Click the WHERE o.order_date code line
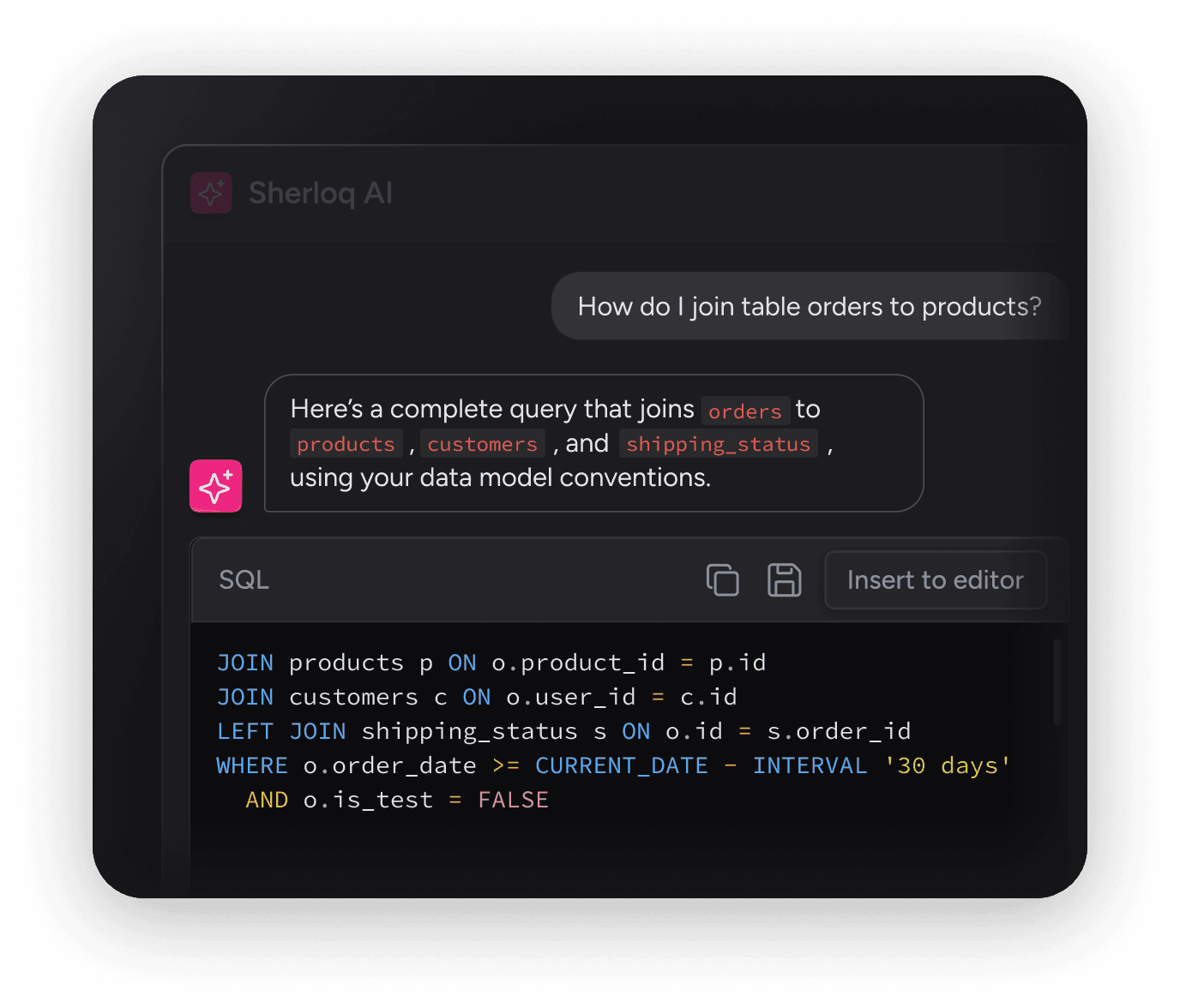Viewport: 1180px width, 1008px height. pyautogui.click(x=614, y=765)
